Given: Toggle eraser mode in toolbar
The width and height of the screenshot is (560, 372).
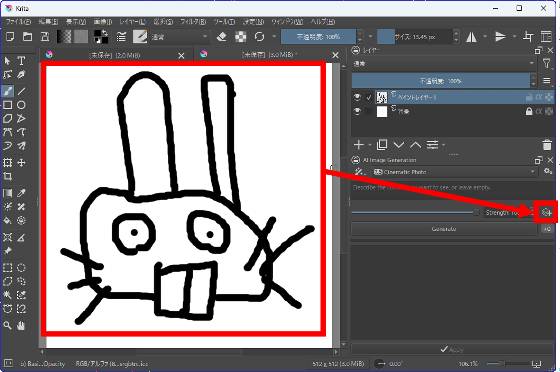Looking at the screenshot, I should 222,36.
